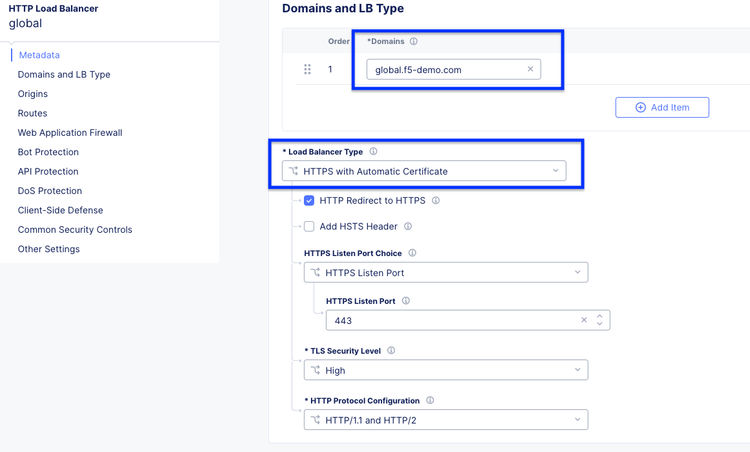This screenshot has height=452, width=750.
Task: Expand the HTTPS Listen Port Choice dropdown
Action: pos(445,272)
